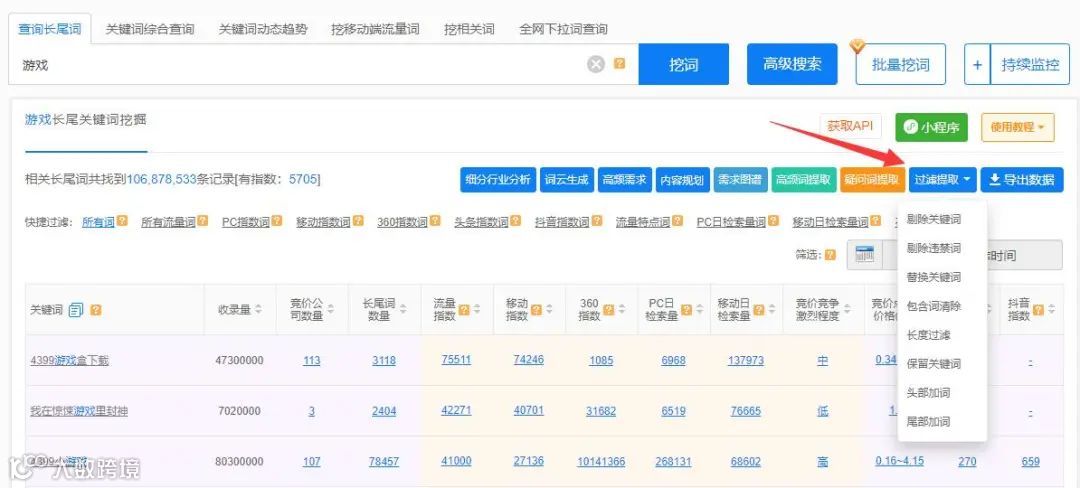Switch to the 挖相关词 tab
The height and width of the screenshot is (488, 1080).
pyautogui.click(x=469, y=30)
